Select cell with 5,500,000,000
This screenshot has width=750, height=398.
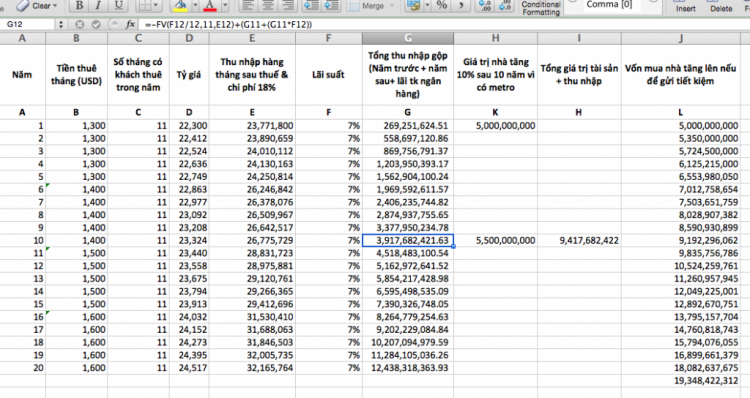[x=496, y=241]
